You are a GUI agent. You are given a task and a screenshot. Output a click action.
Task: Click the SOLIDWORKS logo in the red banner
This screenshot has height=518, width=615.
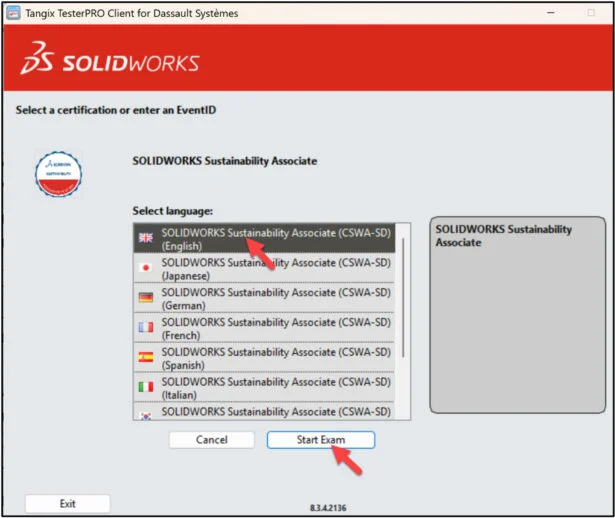click(110, 62)
